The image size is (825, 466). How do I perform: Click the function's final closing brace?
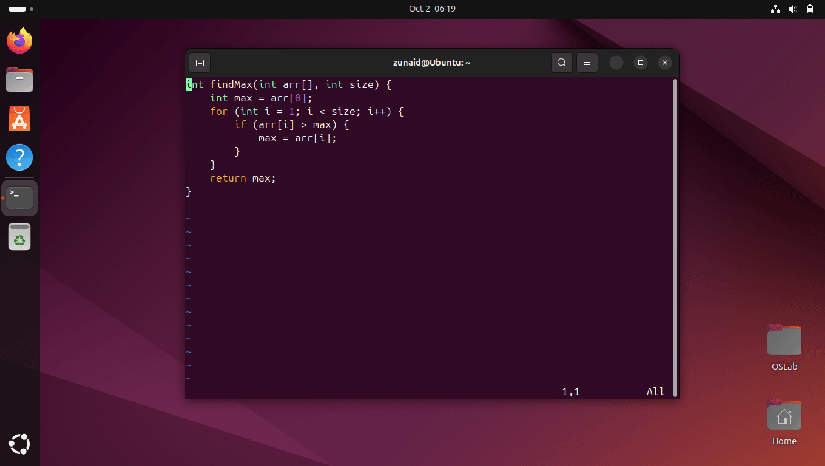click(x=188, y=192)
